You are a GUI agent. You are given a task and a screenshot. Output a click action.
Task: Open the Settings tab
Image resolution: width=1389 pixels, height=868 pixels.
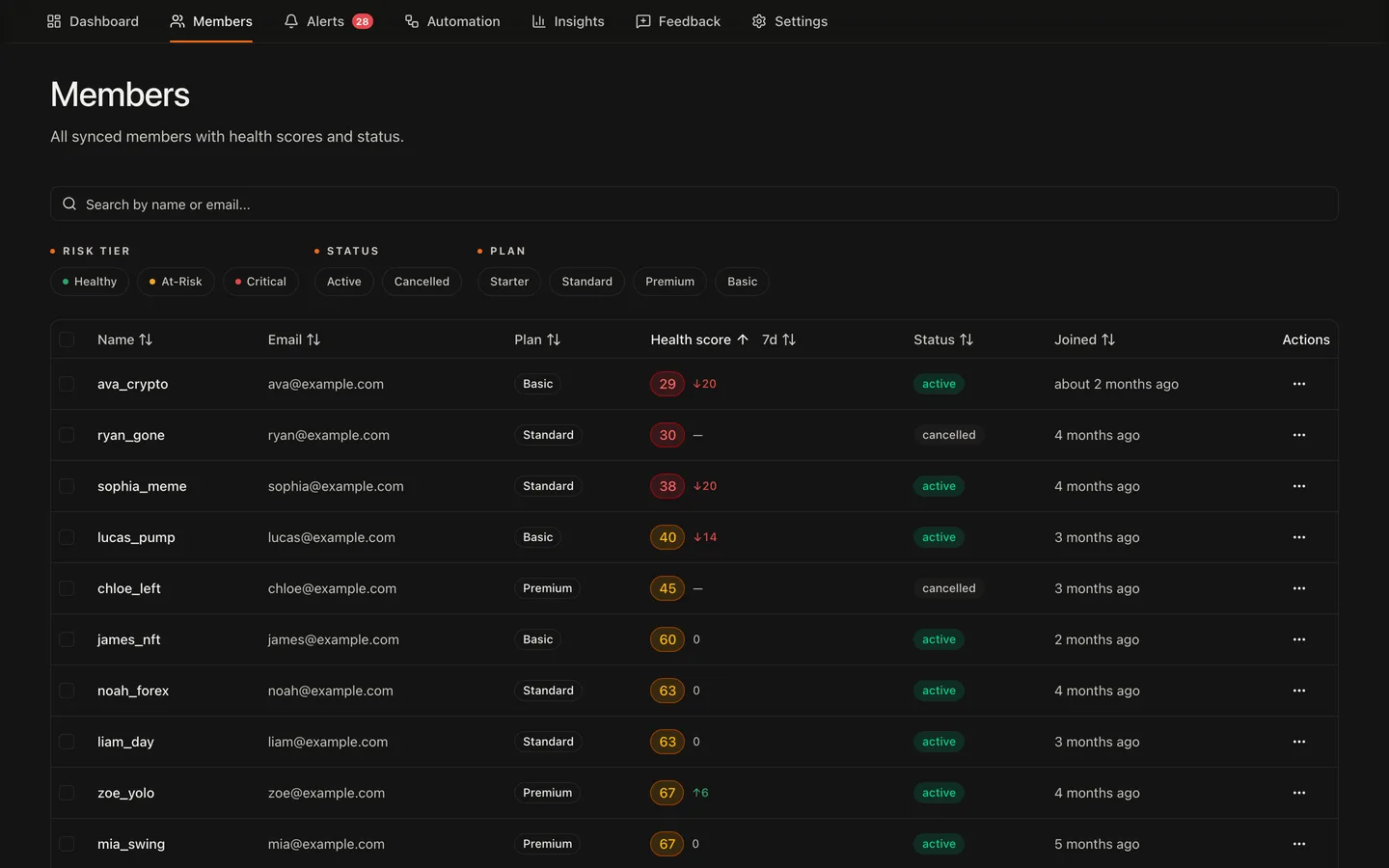pos(790,21)
